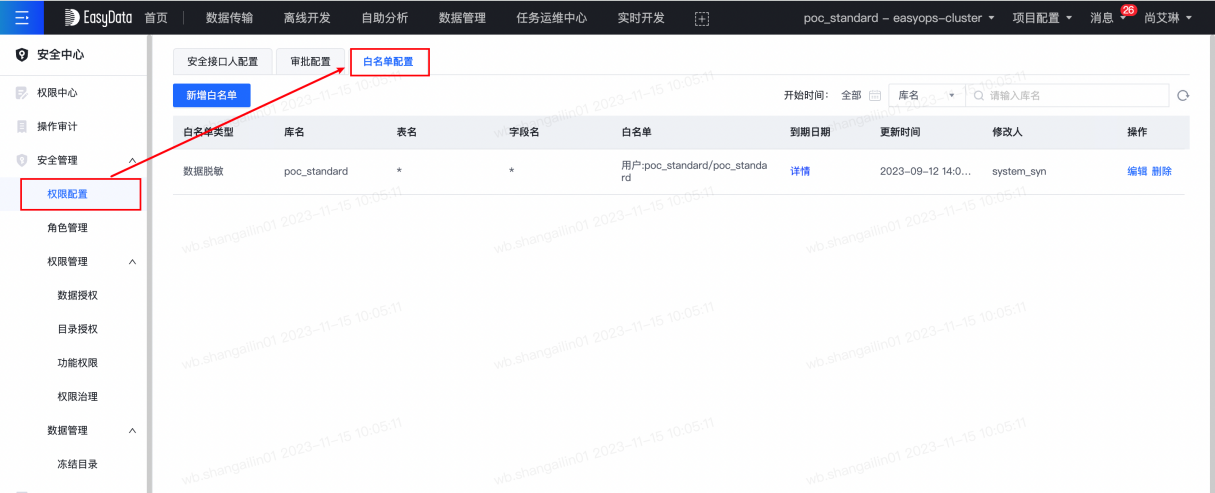Screen dimensions: 1215x493
Task: Click the 白名单类型 column header
Action: click(x=208, y=132)
